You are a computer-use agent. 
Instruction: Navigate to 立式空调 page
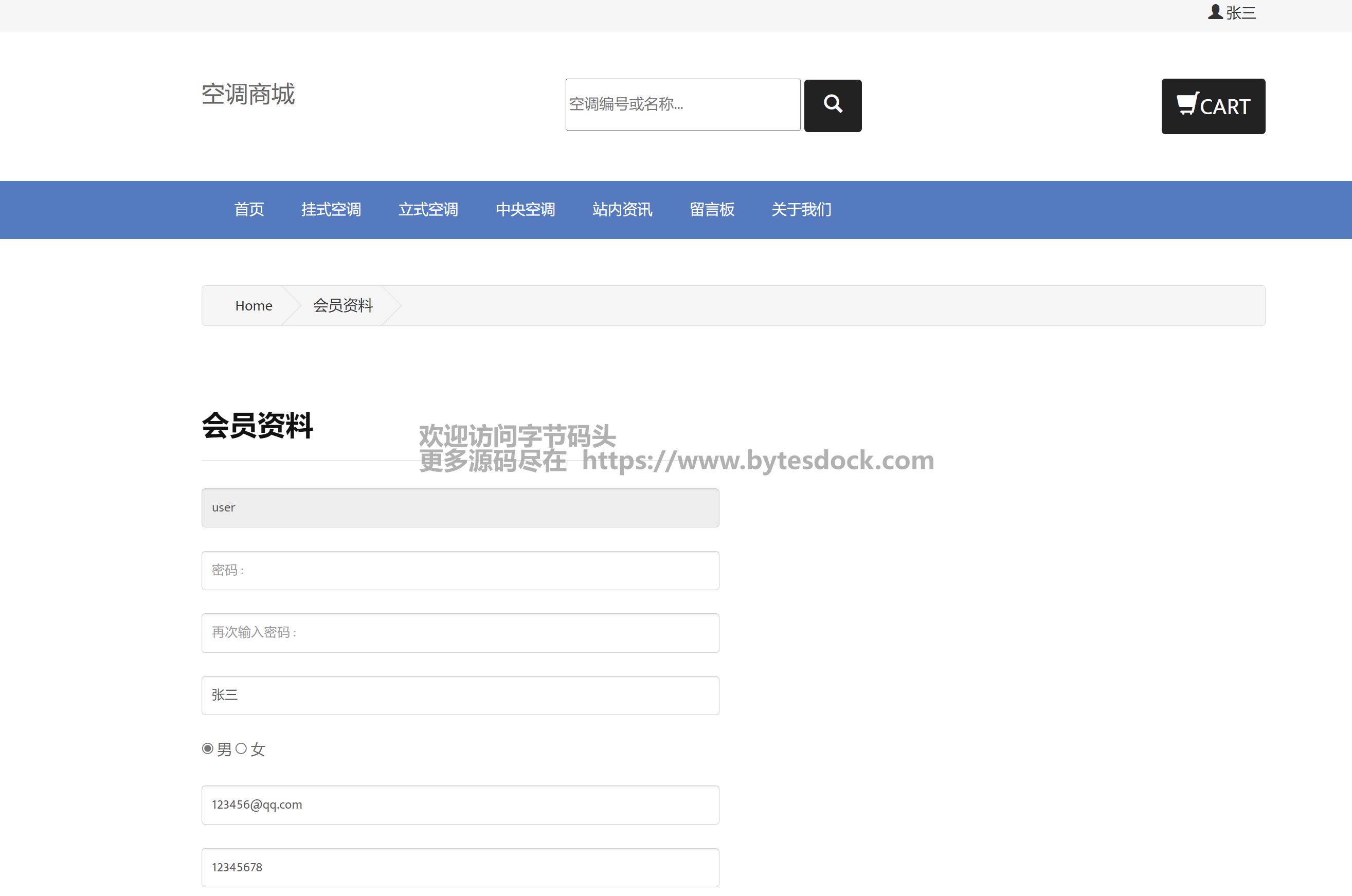pyautogui.click(x=428, y=210)
